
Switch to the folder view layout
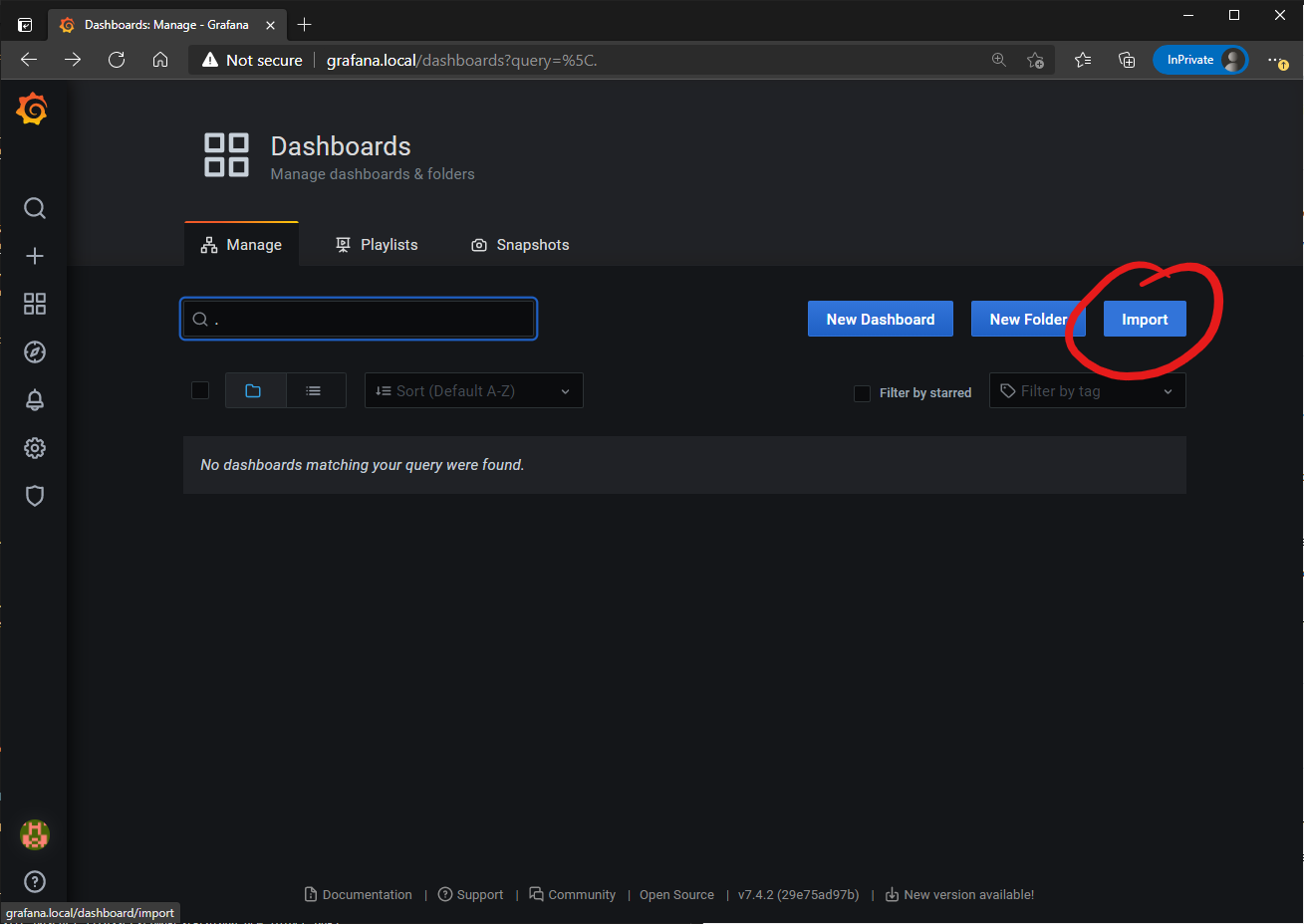(x=255, y=390)
